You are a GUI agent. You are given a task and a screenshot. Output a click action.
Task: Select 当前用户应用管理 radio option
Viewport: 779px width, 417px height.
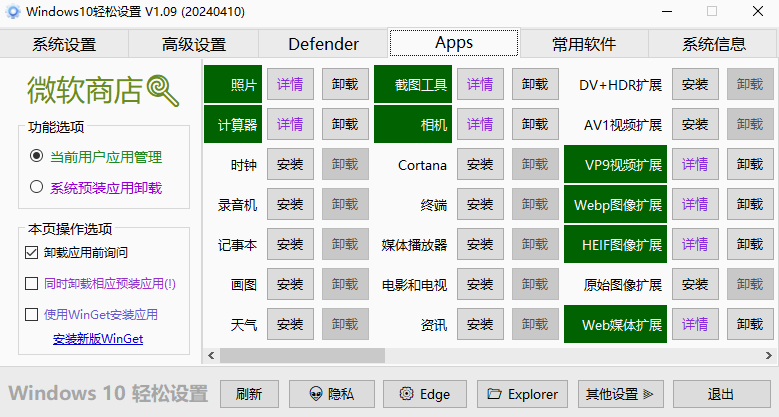pyautogui.click(x=37, y=157)
